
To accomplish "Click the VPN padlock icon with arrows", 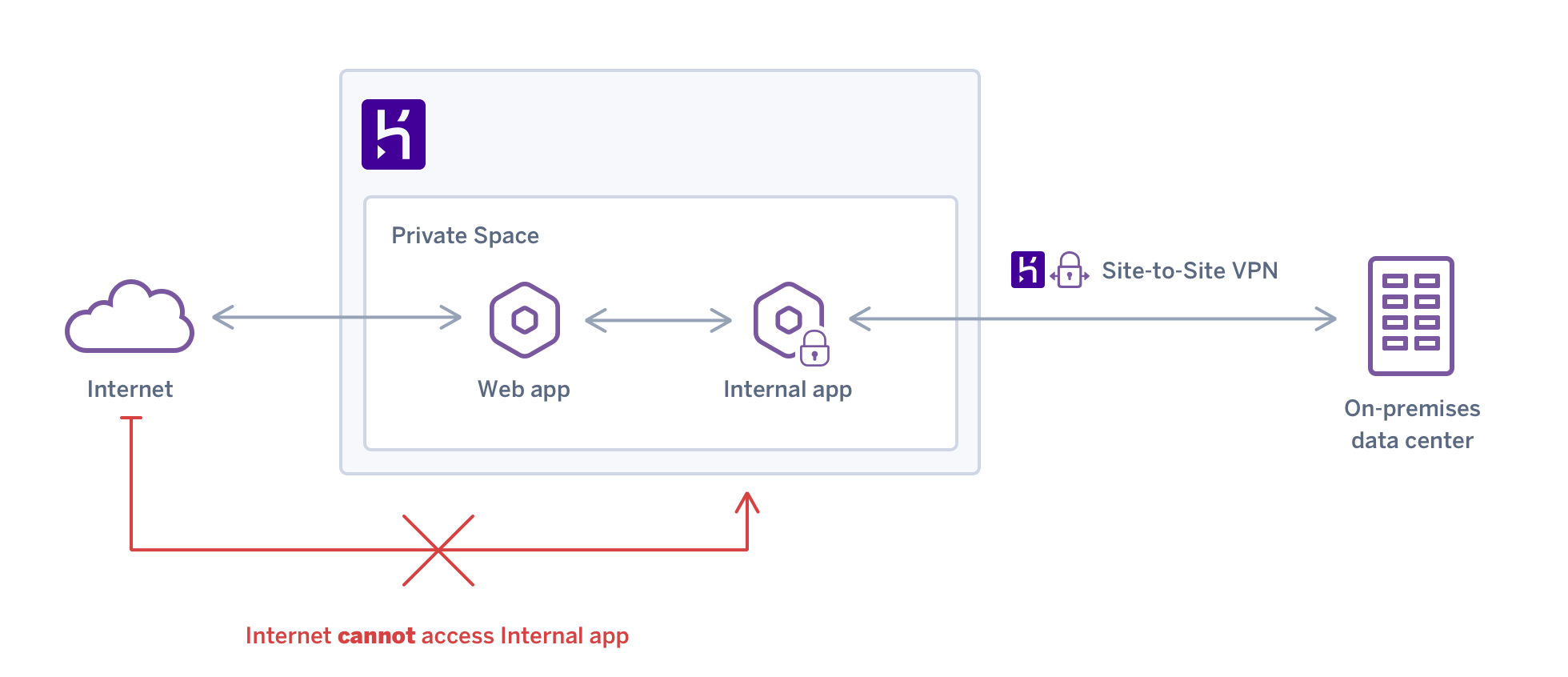I will (1069, 270).
